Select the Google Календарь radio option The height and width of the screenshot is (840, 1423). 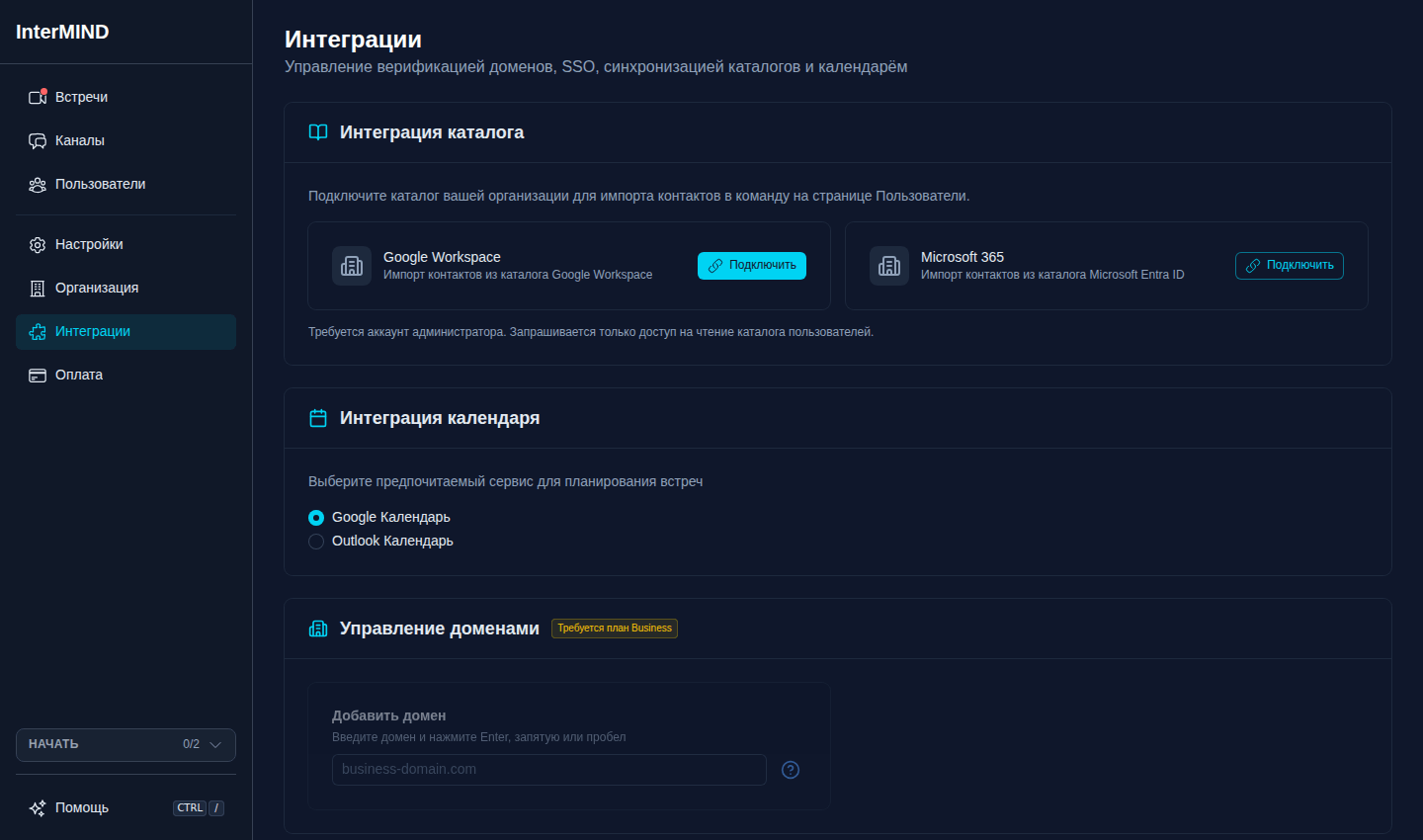(x=316, y=518)
